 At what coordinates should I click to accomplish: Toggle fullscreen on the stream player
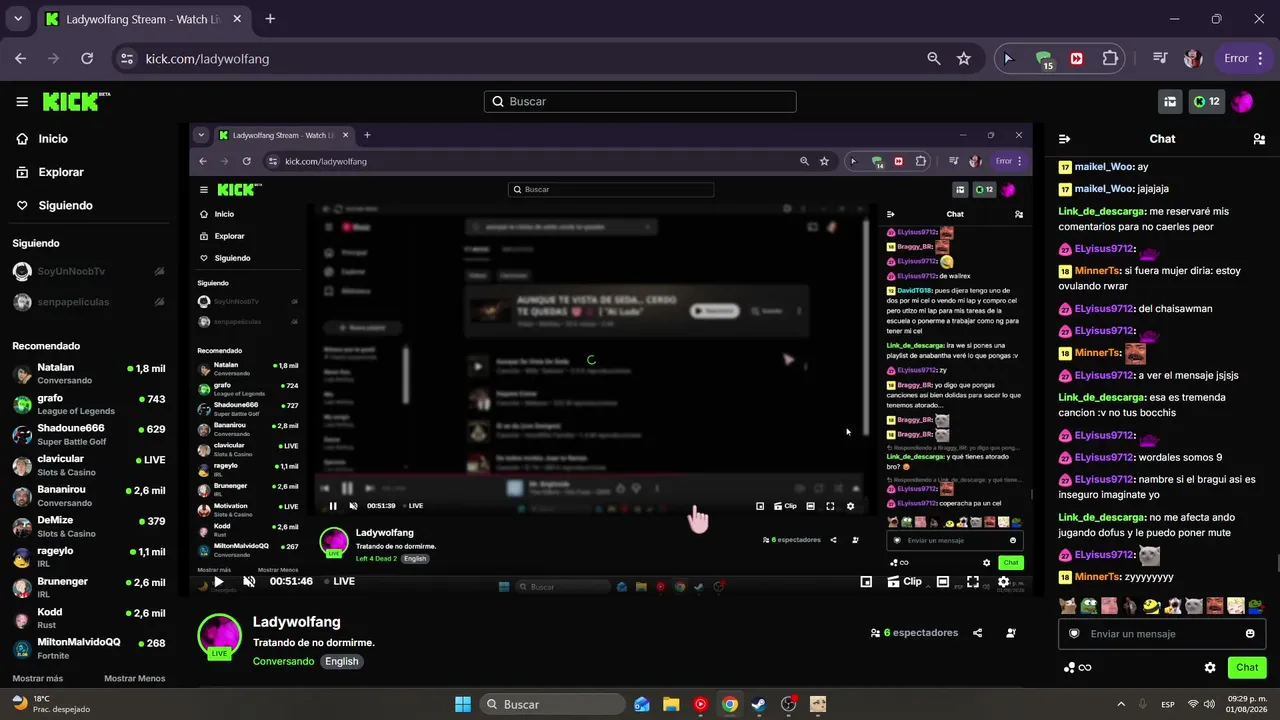click(973, 581)
